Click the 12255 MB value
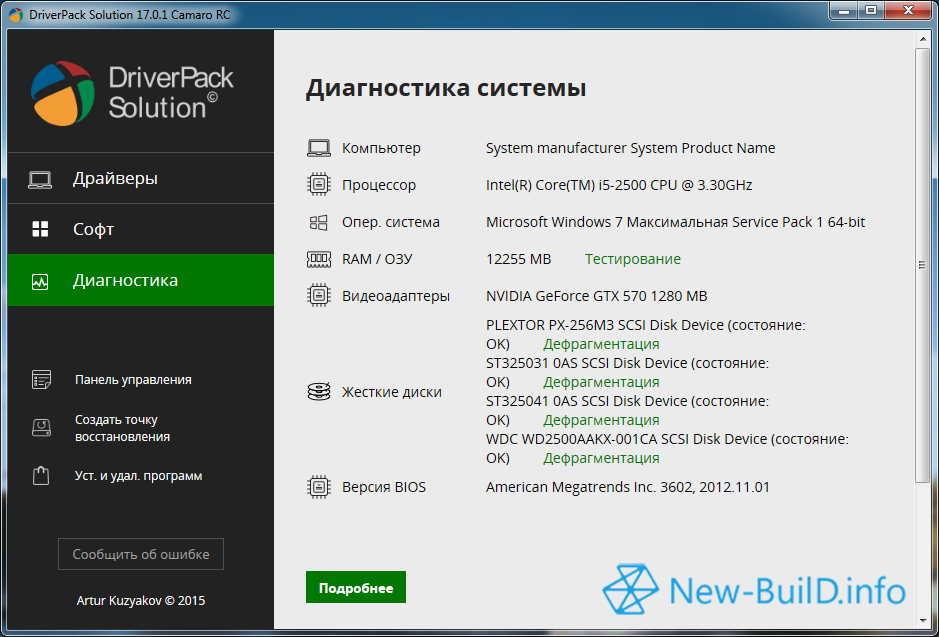 click(519, 259)
